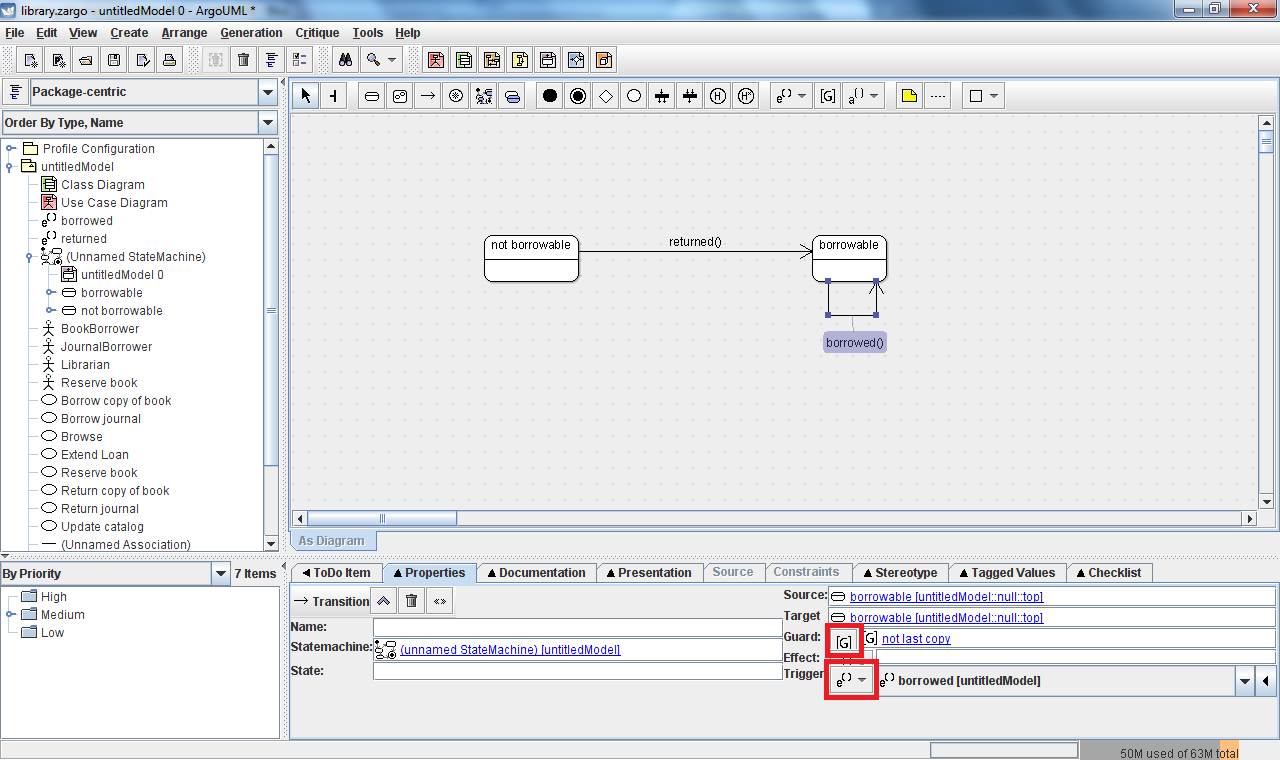
Task: Click the yellow Comment note tool
Action: pyautogui.click(x=908, y=96)
